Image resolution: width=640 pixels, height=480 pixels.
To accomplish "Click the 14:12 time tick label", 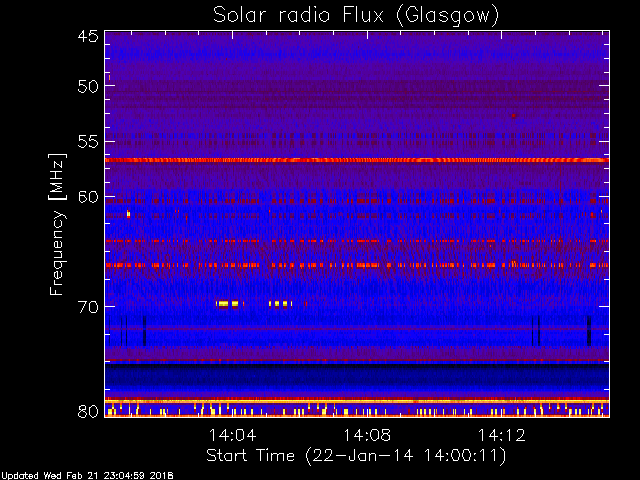I will point(502,435).
